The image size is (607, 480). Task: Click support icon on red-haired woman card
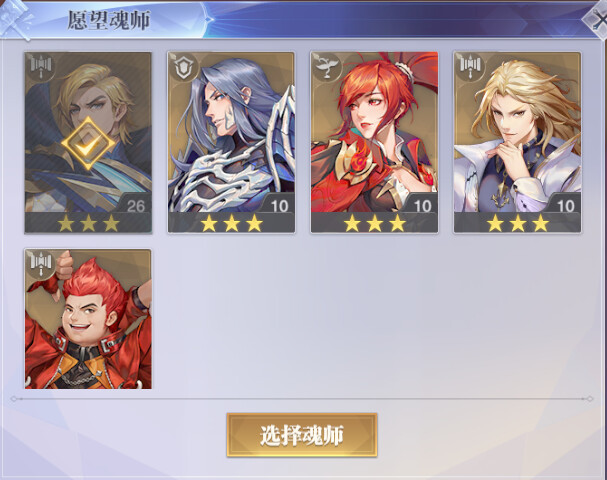pyautogui.click(x=326, y=67)
